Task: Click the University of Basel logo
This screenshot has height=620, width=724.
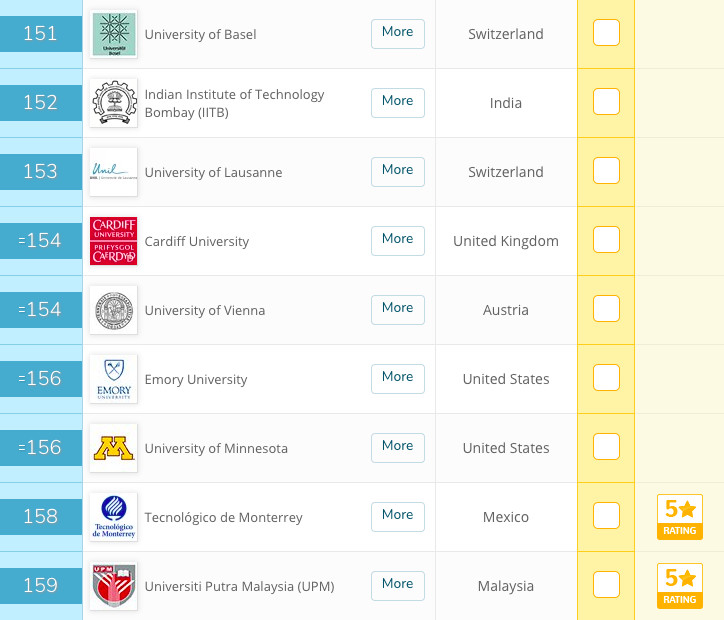Action: tap(114, 34)
